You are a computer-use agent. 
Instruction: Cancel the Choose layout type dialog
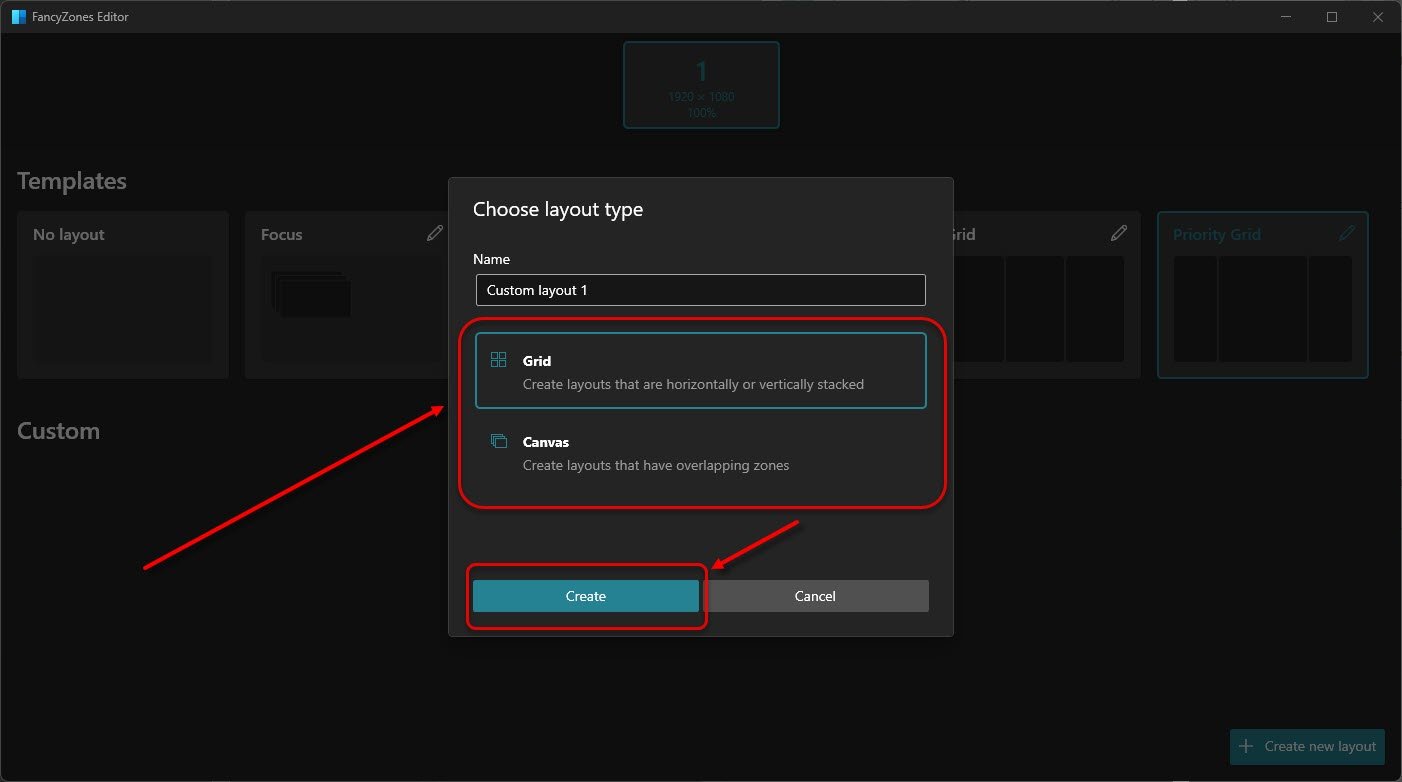tap(815, 596)
